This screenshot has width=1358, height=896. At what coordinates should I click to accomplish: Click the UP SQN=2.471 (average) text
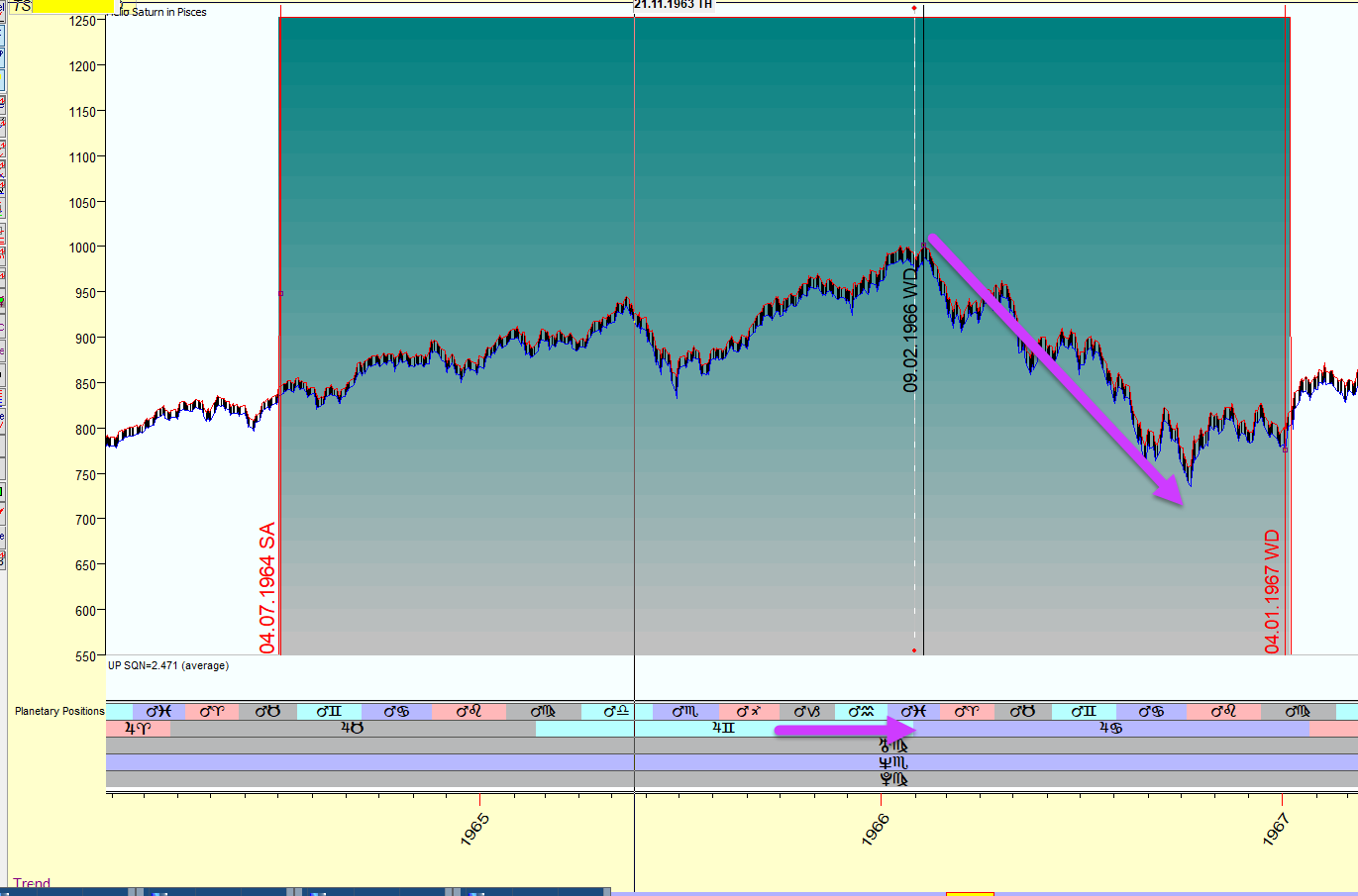coord(168,665)
